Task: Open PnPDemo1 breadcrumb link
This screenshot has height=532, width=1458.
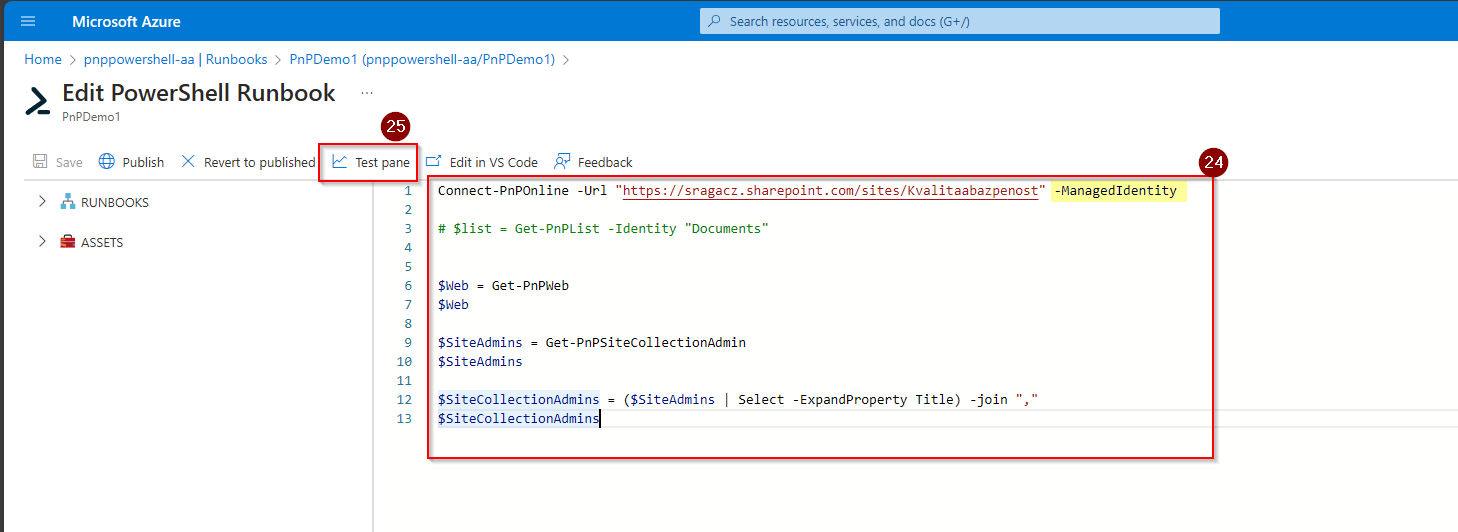Action: (x=422, y=60)
